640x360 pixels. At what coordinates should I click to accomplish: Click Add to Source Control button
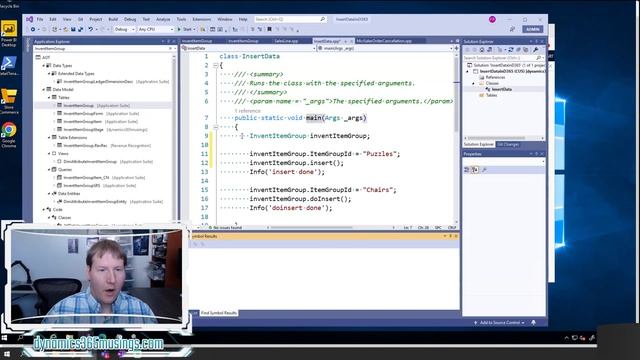(499, 323)
